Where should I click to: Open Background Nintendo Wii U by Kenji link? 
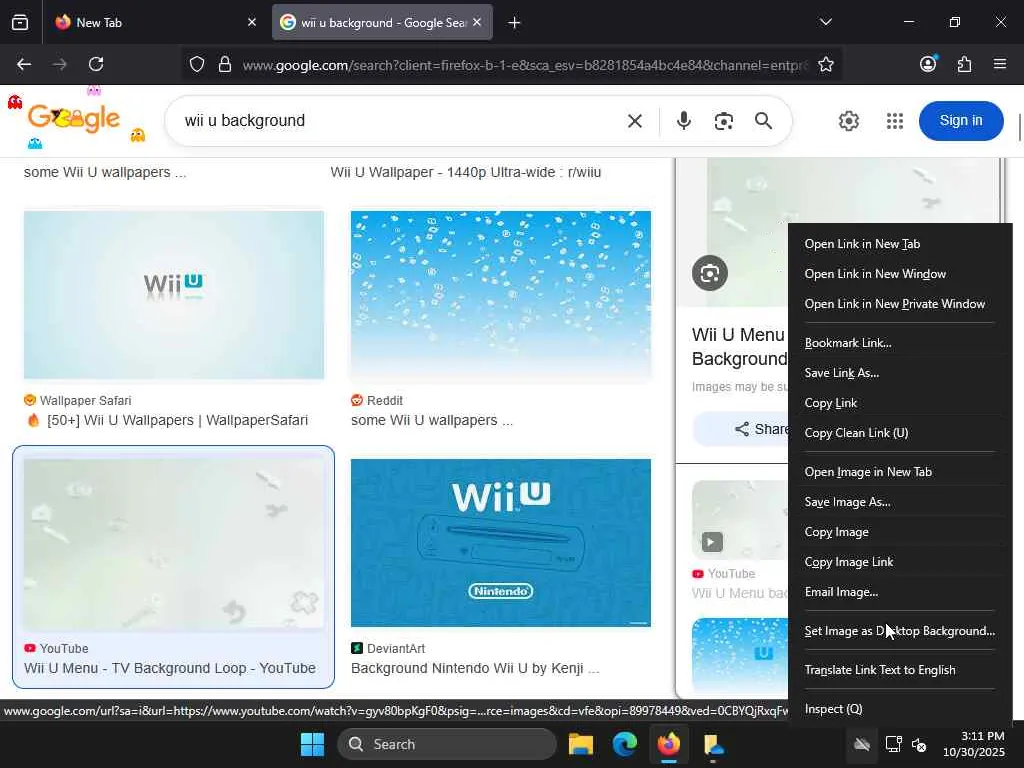475,668
